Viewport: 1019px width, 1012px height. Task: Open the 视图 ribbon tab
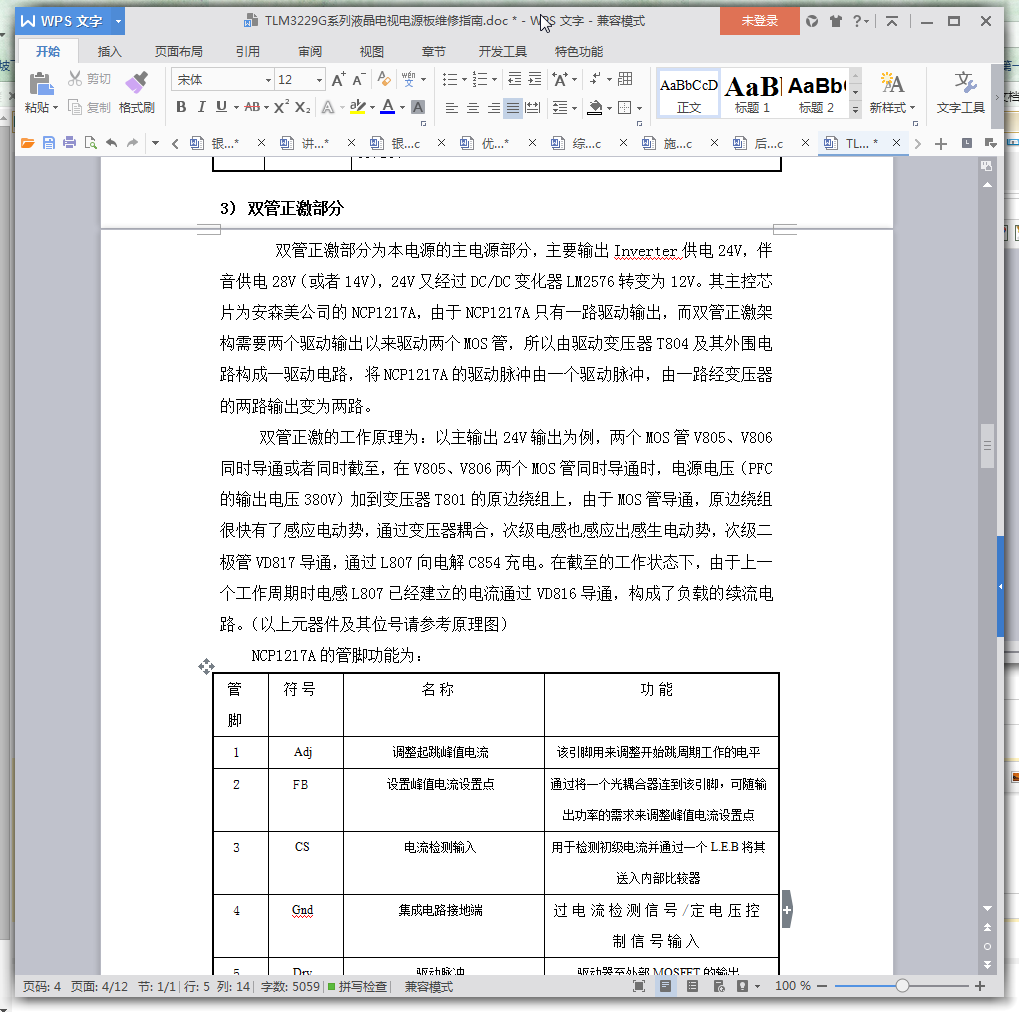click(x=372, y=51)
